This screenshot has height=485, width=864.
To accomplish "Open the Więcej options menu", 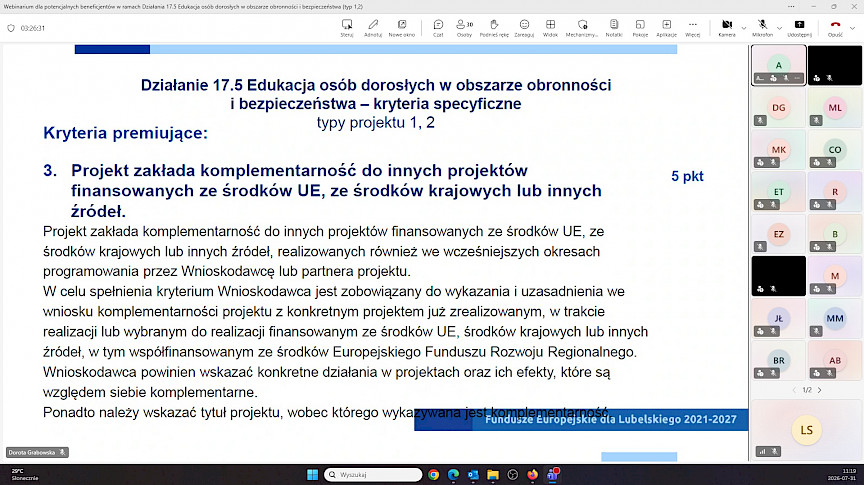I will coord(693,28).
